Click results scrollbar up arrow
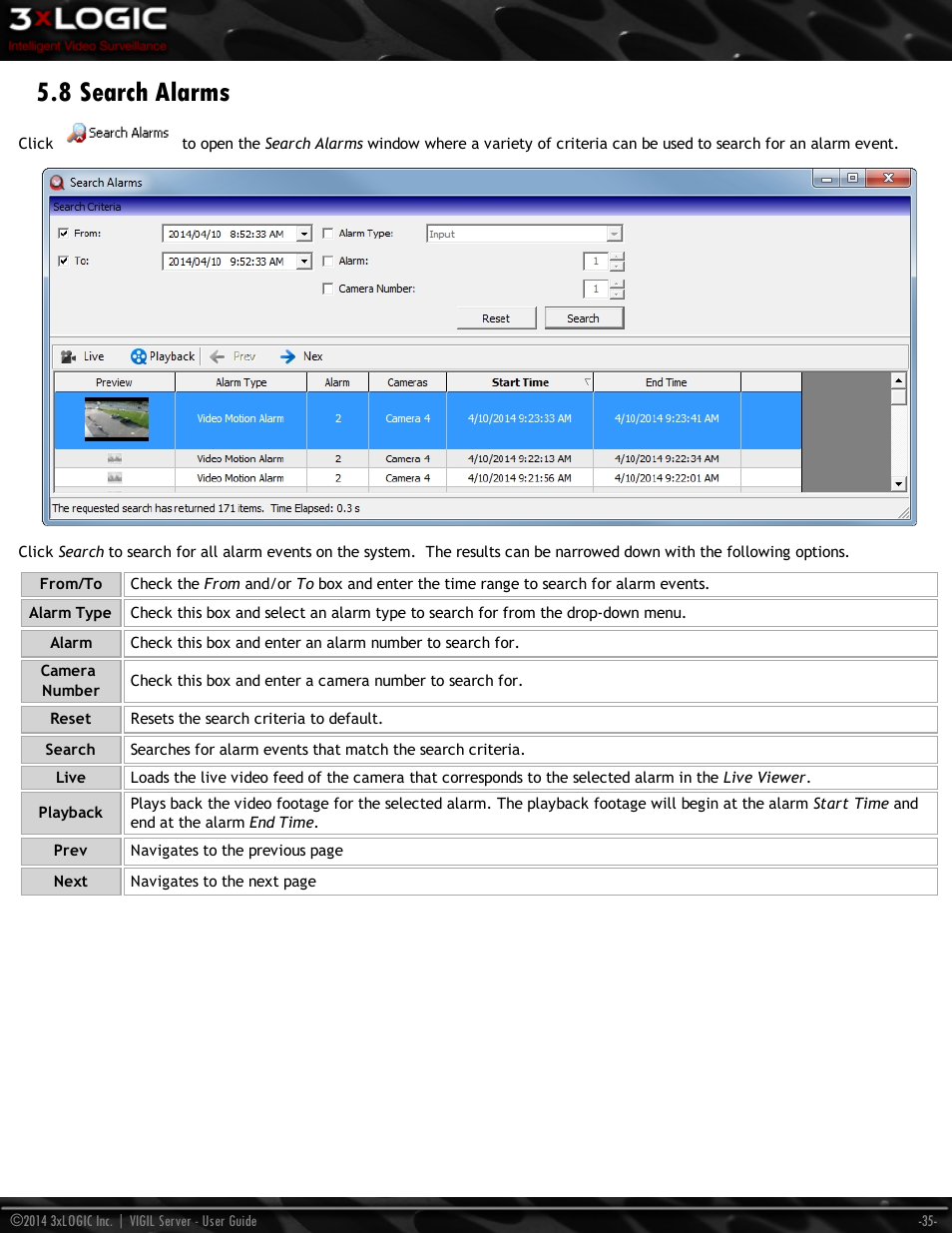The image size is (952, 1233). [898, 380]
